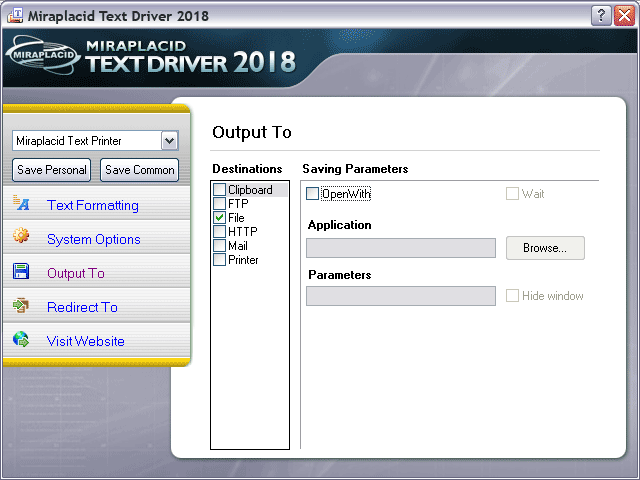This screenshot has height=480, width=640.
Task: Click the title bar application icon
Action: click(x=15, y=16)
